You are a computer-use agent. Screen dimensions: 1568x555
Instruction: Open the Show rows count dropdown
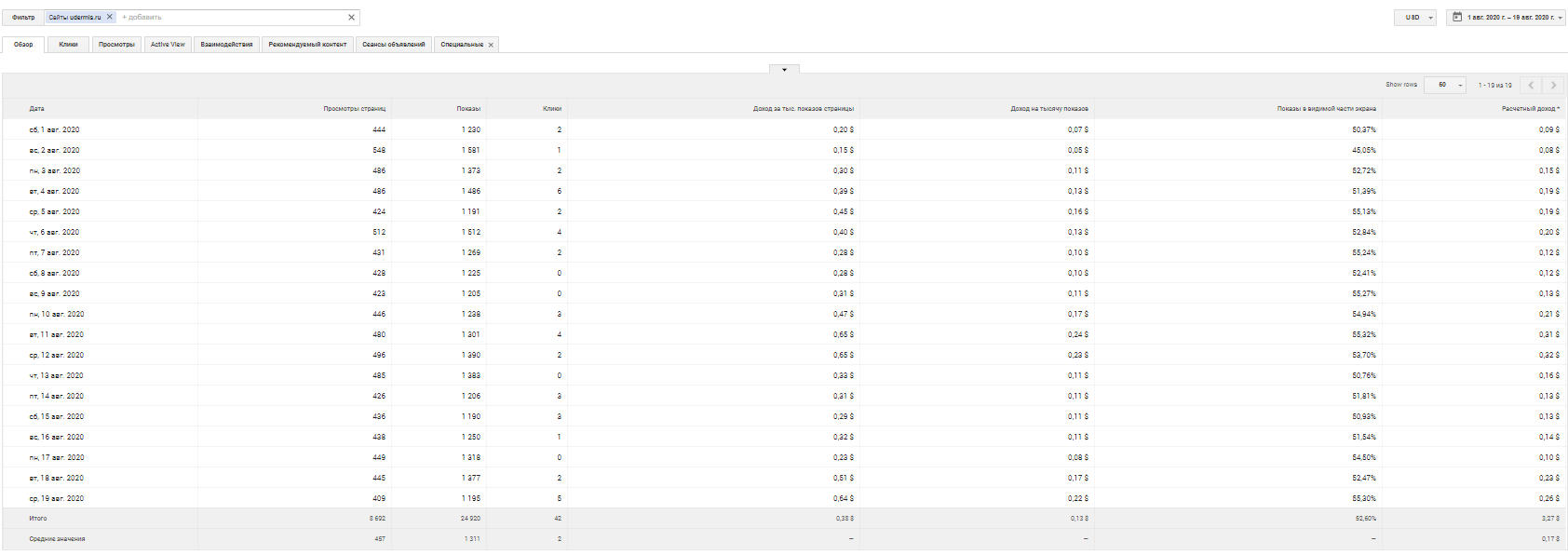pos(1445,85)
